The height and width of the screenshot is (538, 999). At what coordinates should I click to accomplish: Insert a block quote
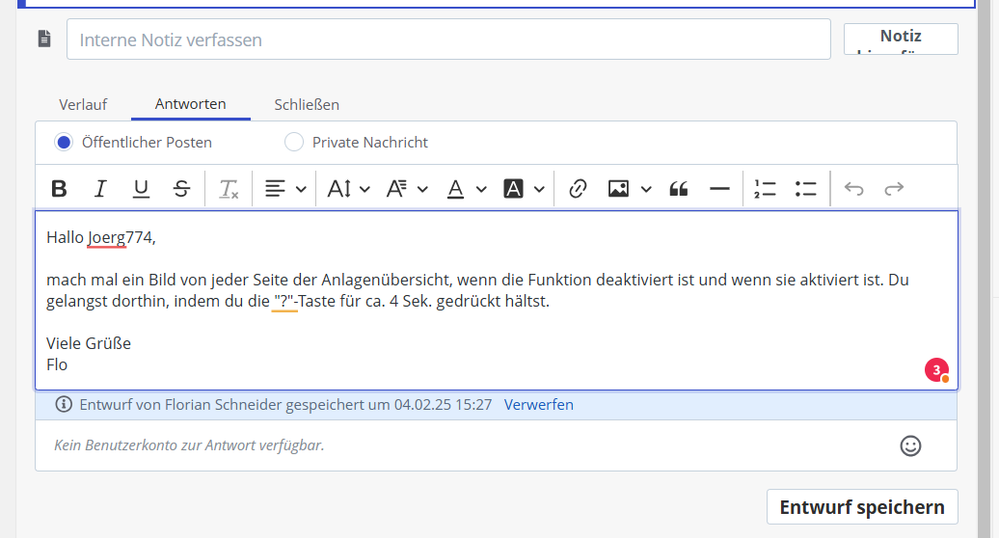[679, 189]
